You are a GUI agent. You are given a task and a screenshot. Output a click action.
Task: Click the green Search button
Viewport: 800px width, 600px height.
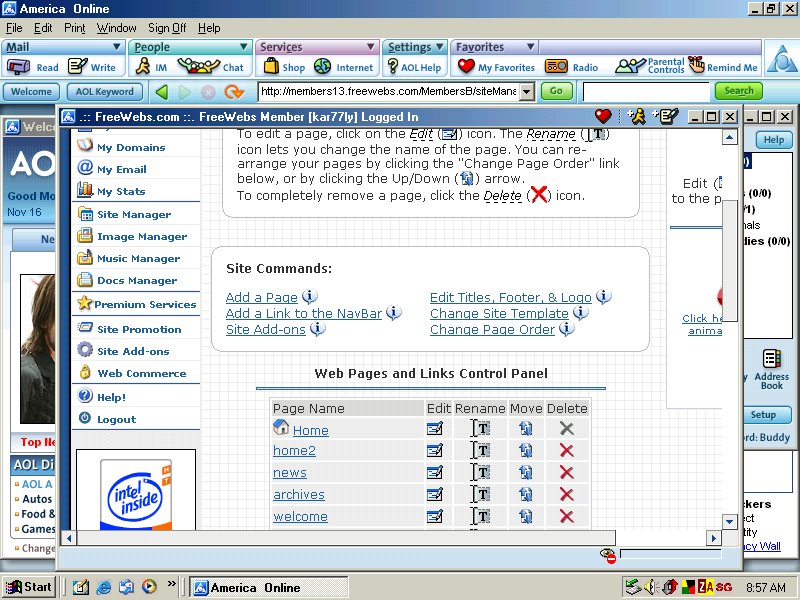click(739, 91)
